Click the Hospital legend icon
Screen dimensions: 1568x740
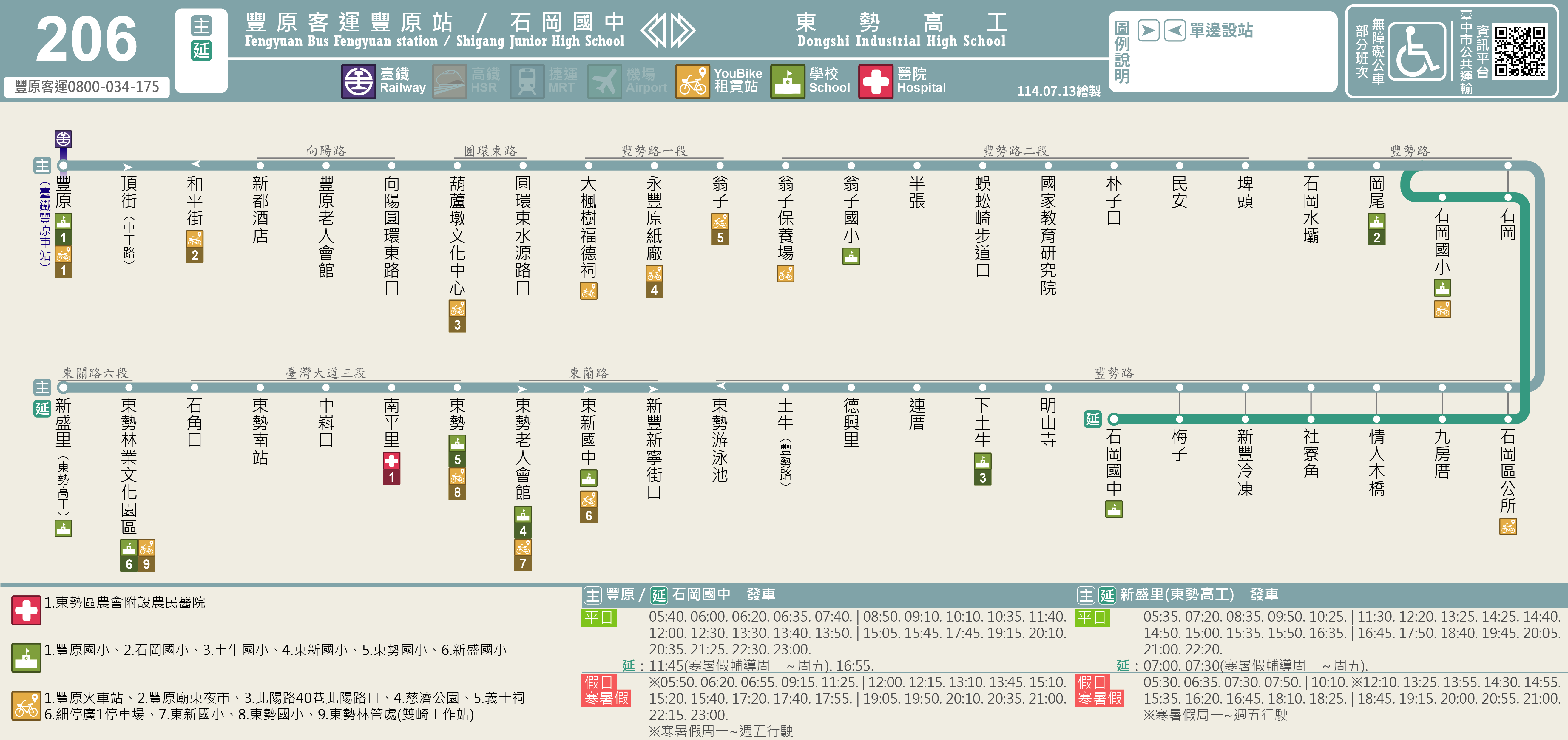click(875, 81)
